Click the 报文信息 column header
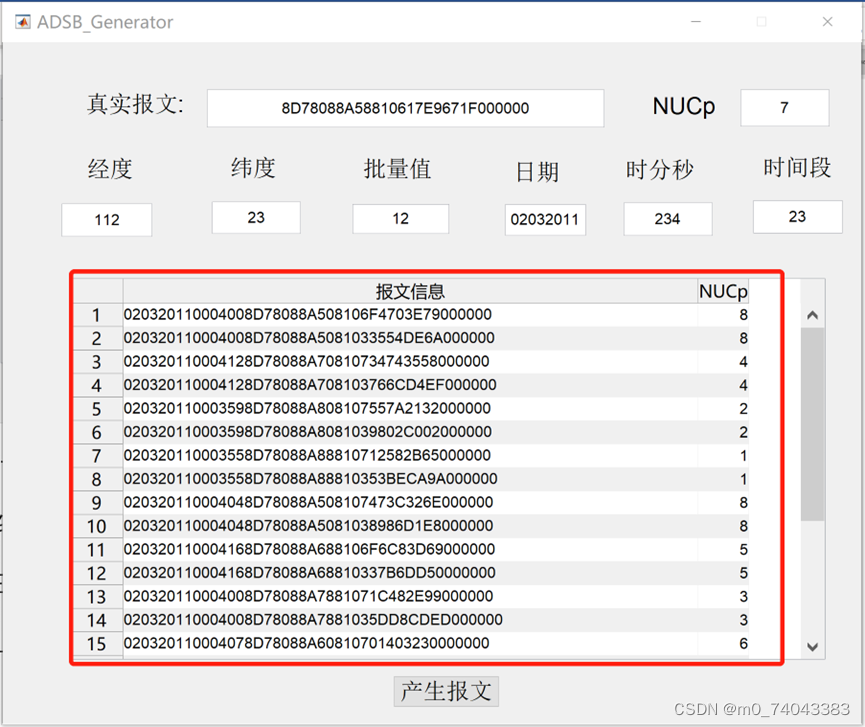The height and width of the screenshot is (727, 865). click(408, 290)
